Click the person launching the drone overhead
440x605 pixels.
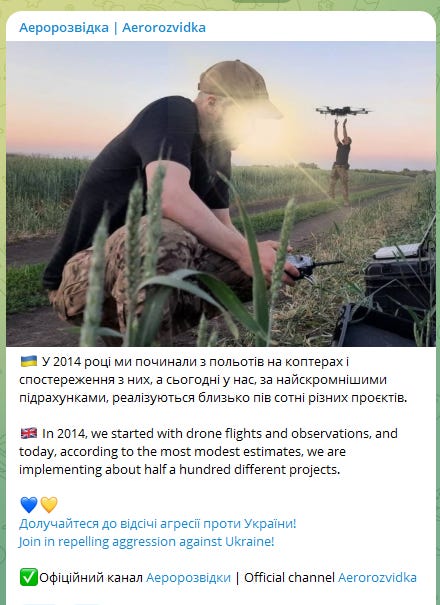tap(341, 161)
